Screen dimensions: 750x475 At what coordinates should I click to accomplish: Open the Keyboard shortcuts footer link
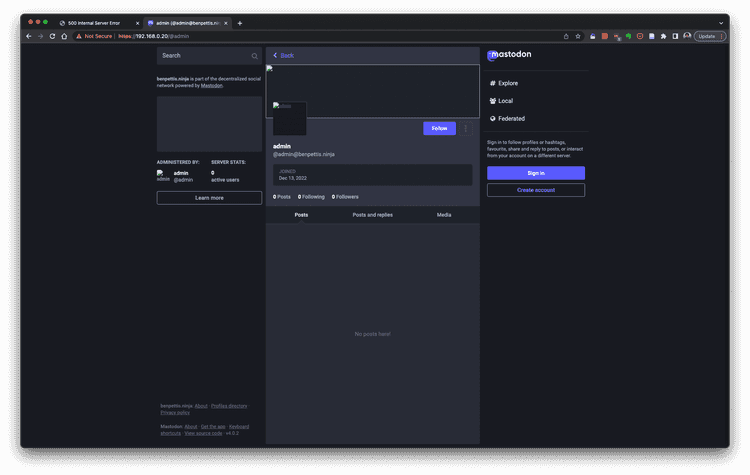239,427
